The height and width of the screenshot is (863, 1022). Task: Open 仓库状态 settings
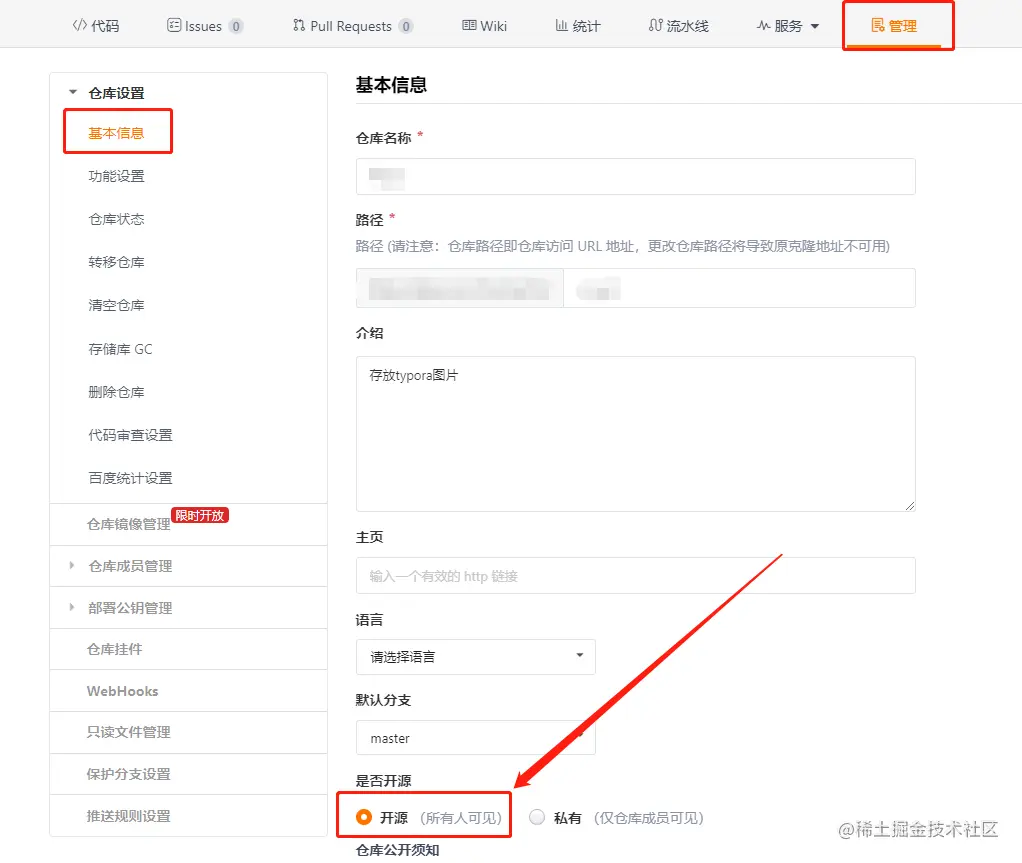(116, 219)
